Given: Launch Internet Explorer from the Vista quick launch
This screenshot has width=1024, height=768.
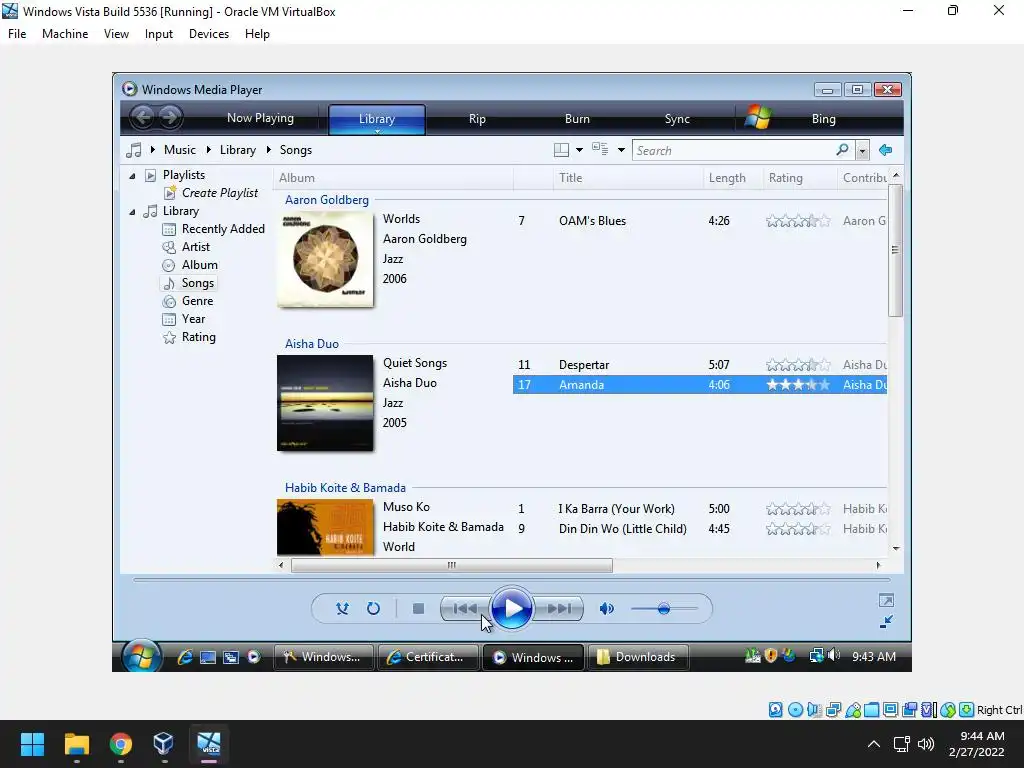Looking at the screenshot, I should click(x=185, y=658).
